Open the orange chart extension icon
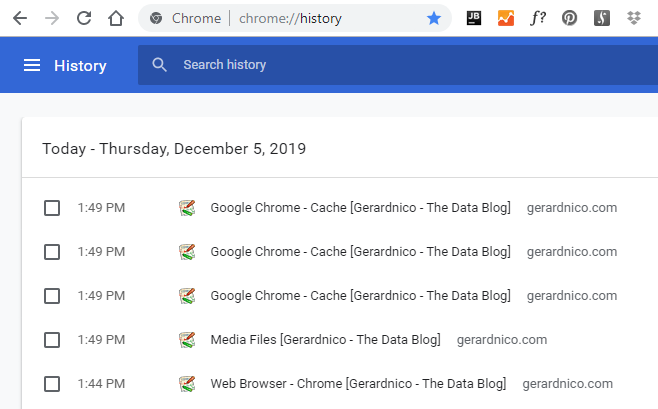 (505, 18)
